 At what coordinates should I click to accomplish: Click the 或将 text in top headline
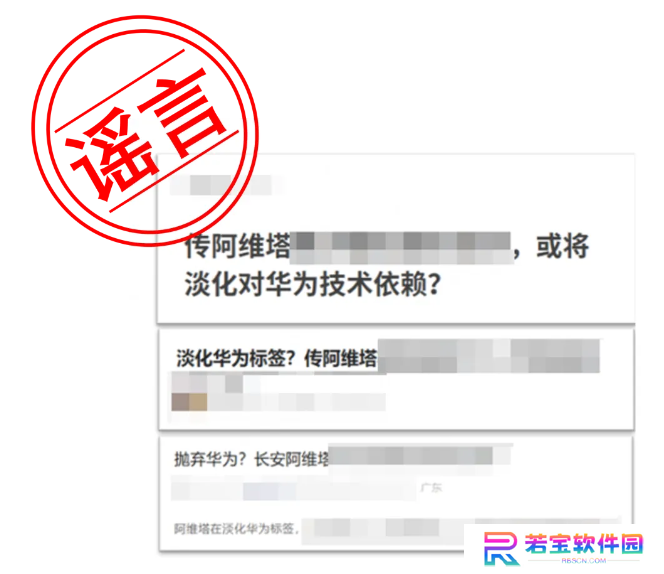click(563, 246)
